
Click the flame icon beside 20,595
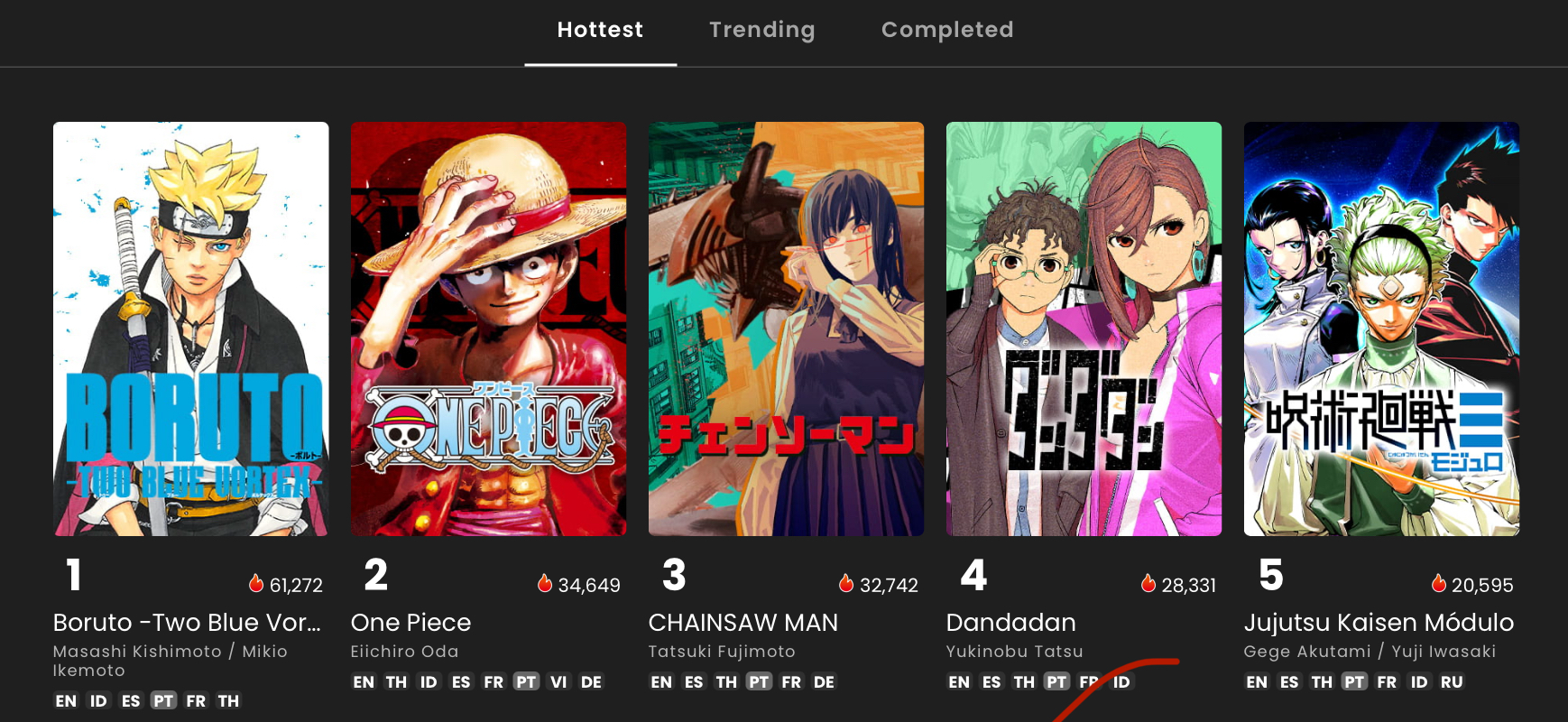(1439, 584)
